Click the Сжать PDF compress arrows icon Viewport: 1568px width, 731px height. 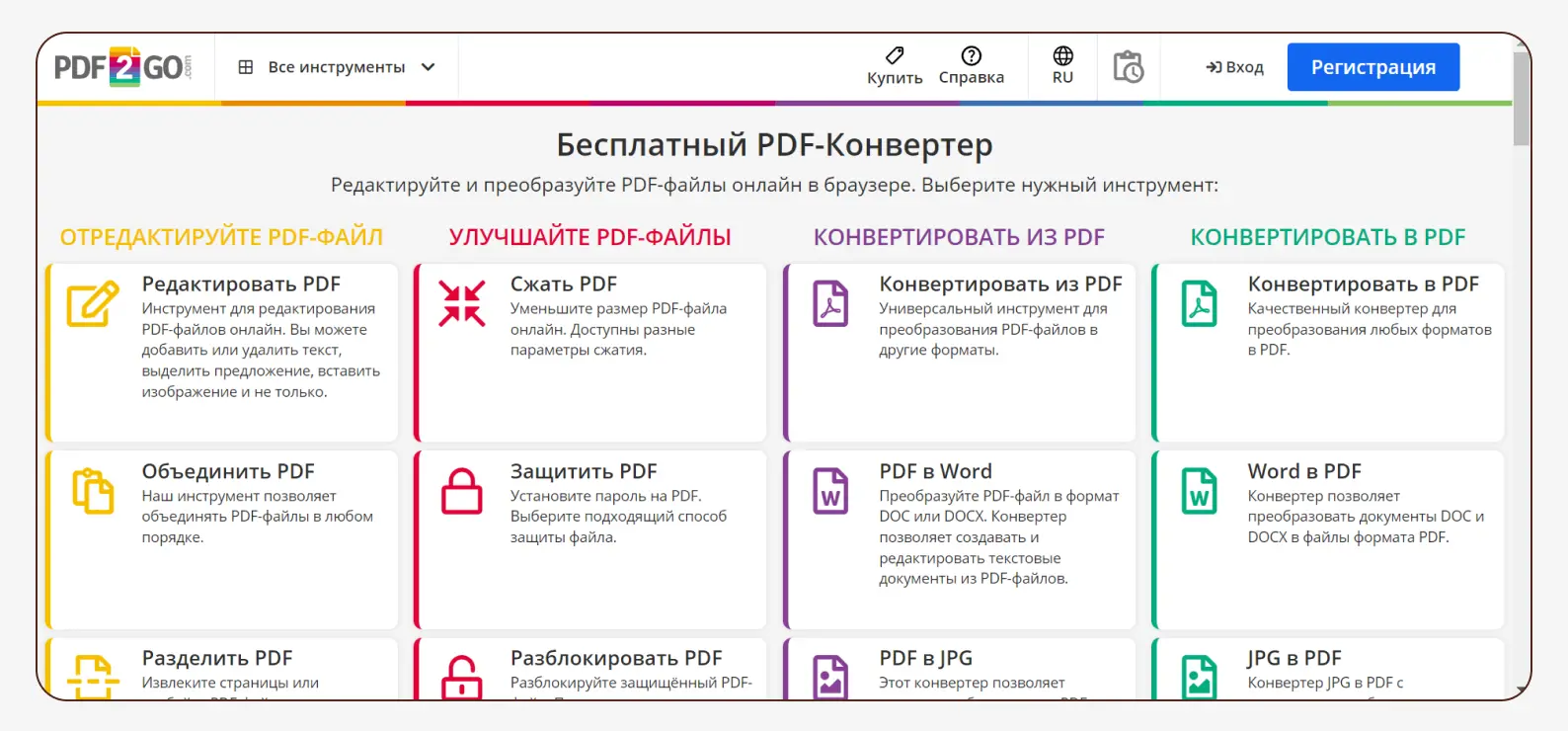(462, 303)
